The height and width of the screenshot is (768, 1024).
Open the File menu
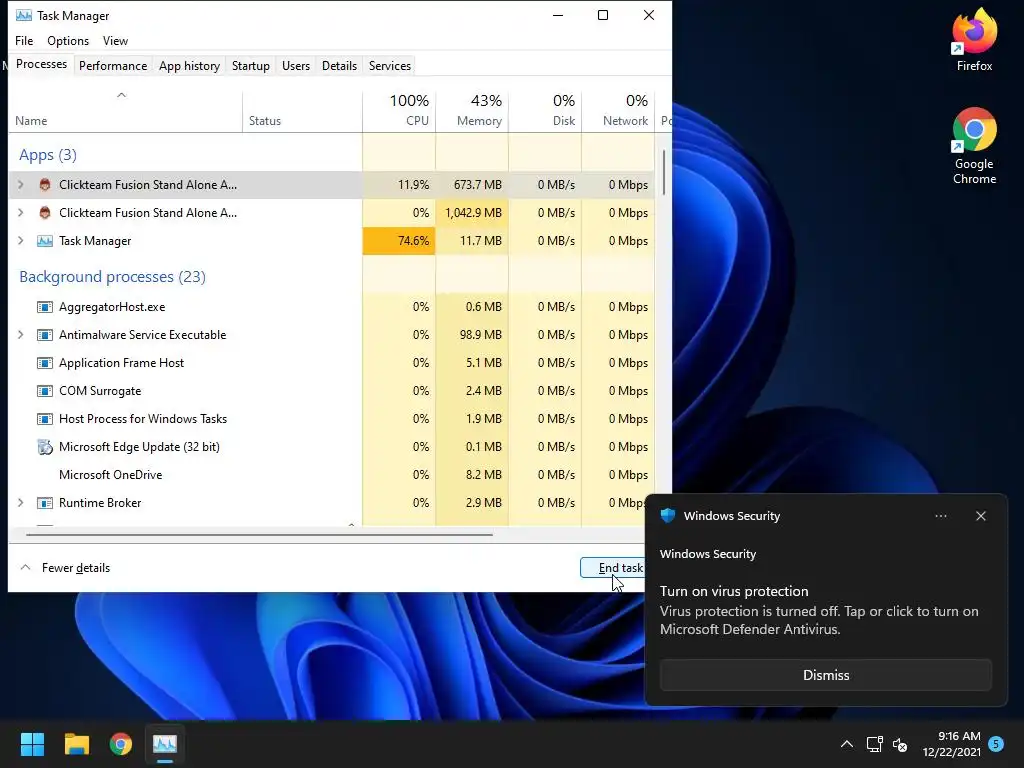(24, 40)
